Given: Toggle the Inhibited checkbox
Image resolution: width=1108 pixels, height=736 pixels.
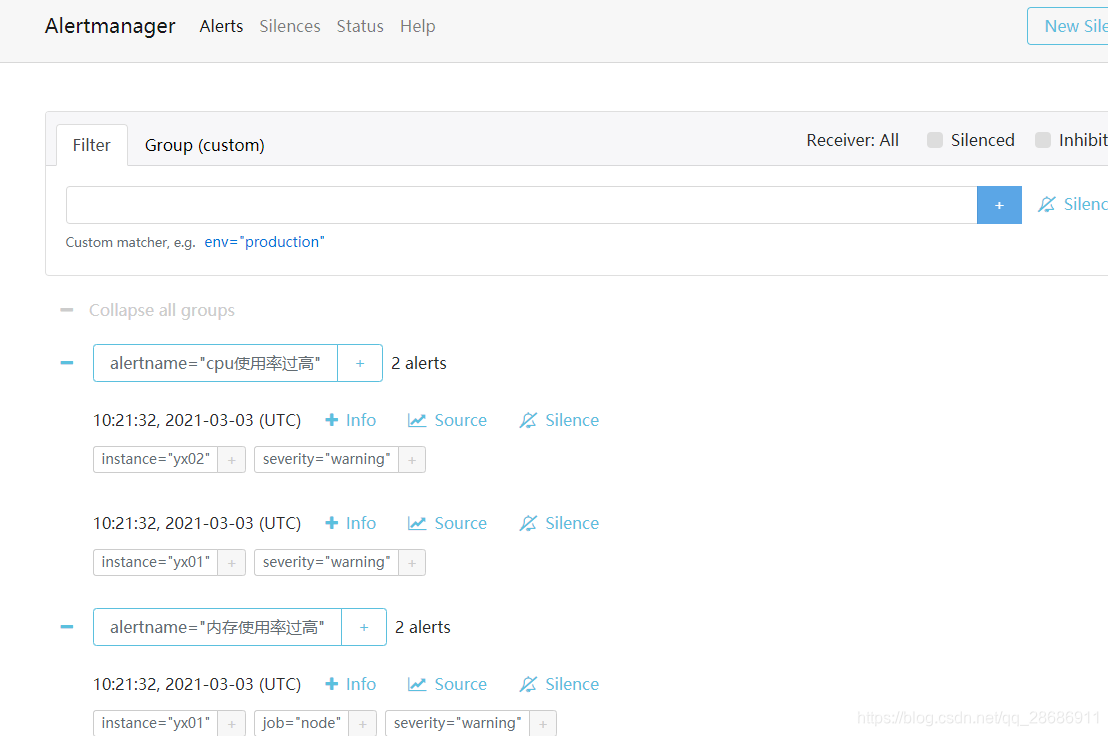Looking at the screenshot, I should [1042, 140].
